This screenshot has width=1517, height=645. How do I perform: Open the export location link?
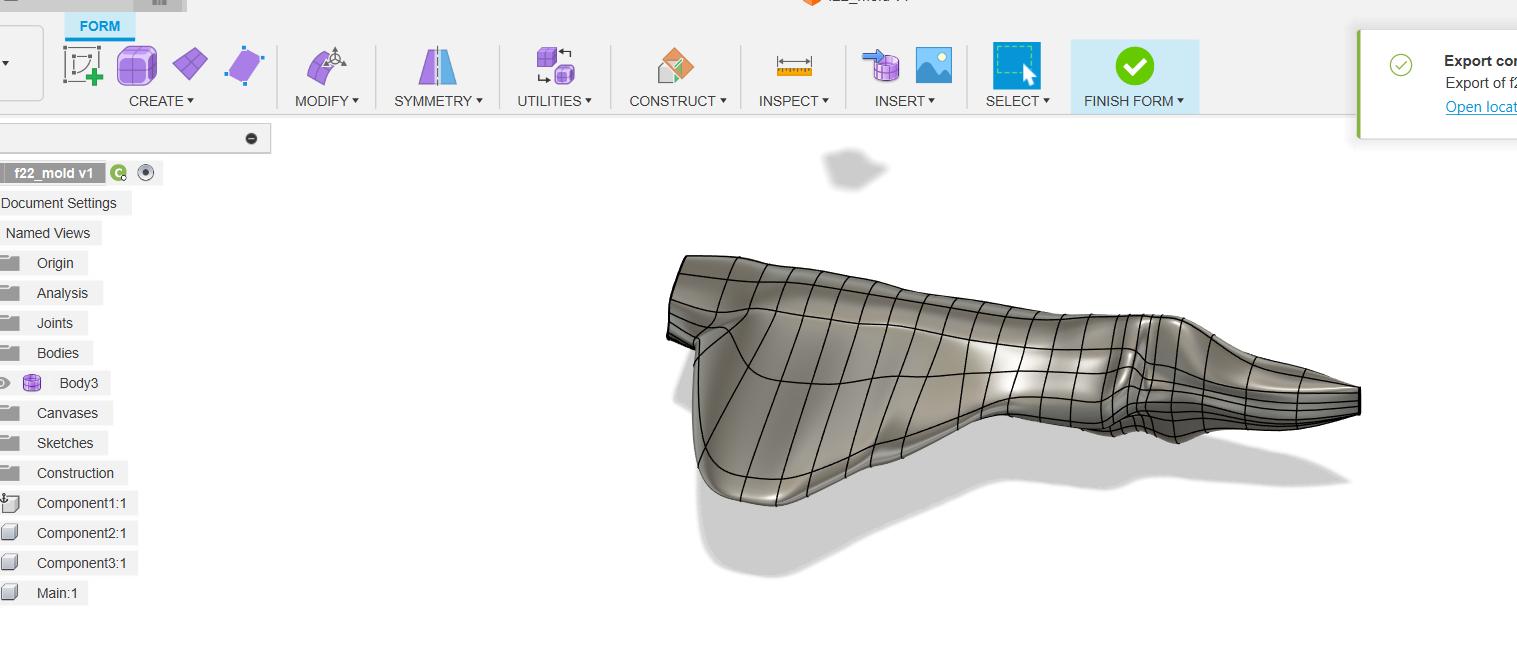1481,107
